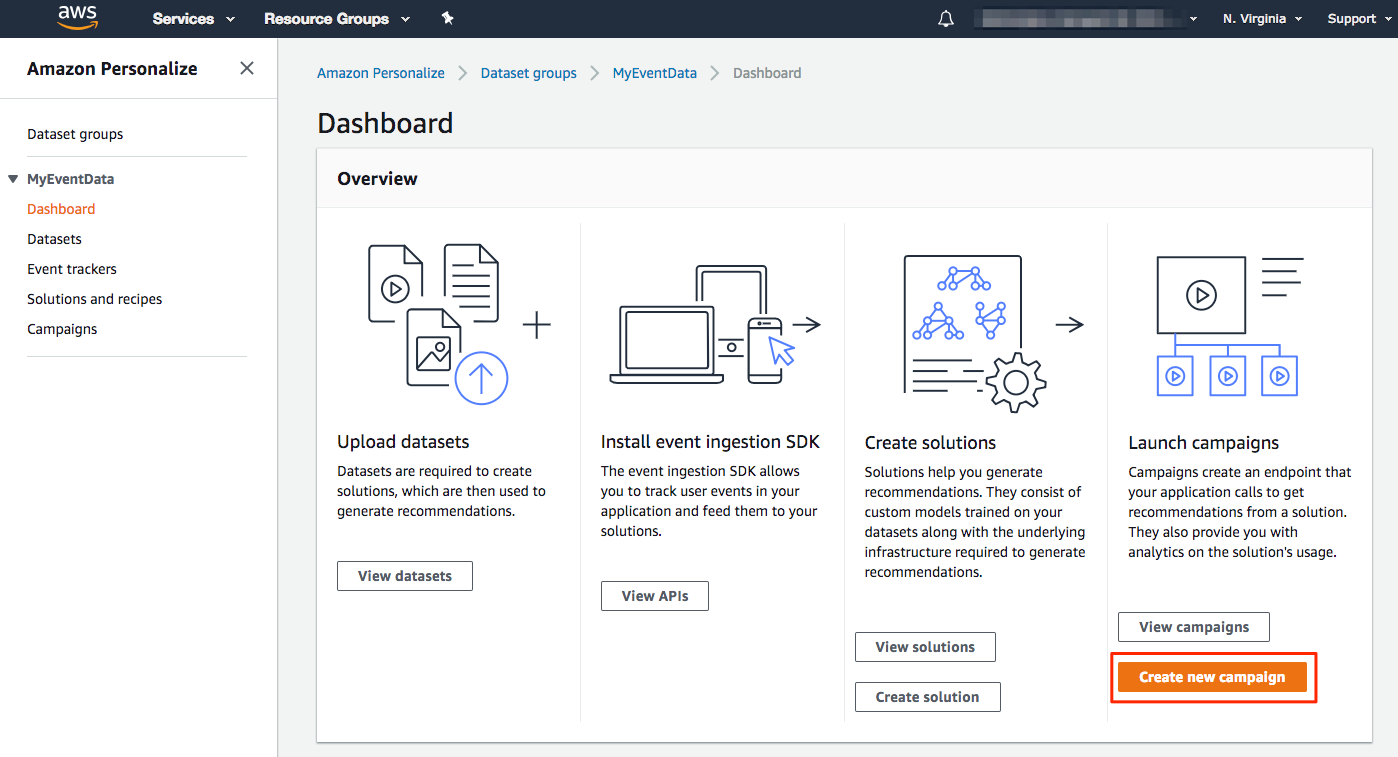Open the account name dropdown
Image resolution: width=1398 pixels, height=757 pixels.
click(1085, 18)
